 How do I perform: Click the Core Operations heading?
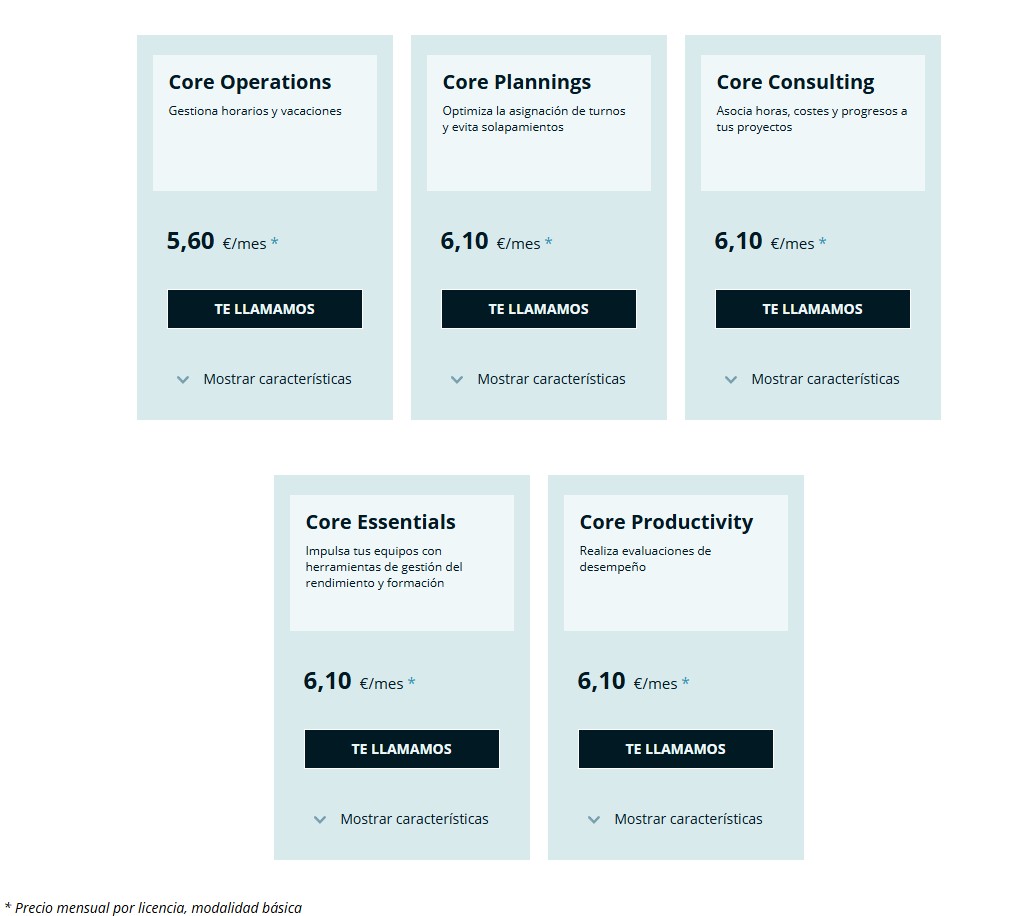tap(250, 82)
